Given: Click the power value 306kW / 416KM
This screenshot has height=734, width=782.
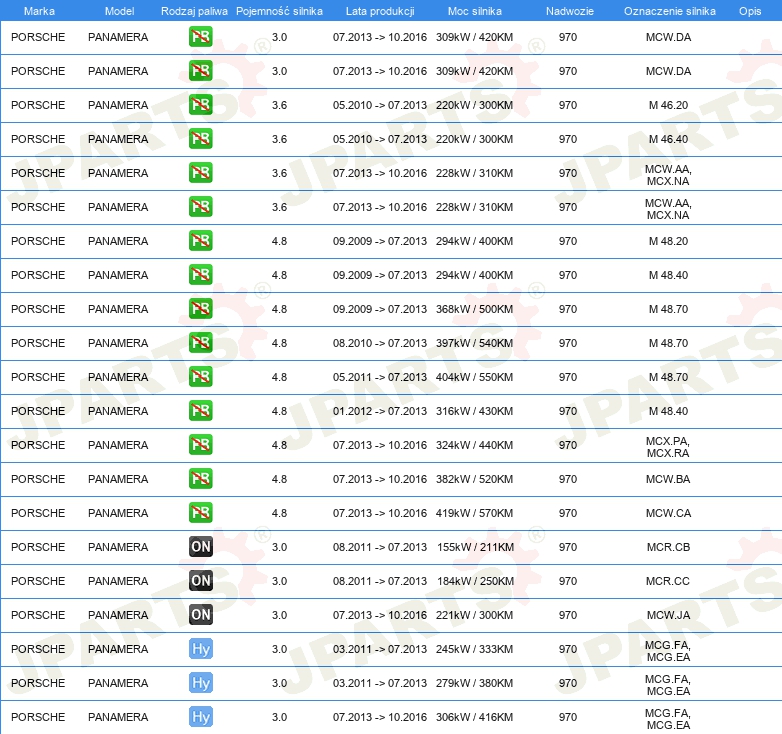Looking at the screenshot, I should pos(474,717).
